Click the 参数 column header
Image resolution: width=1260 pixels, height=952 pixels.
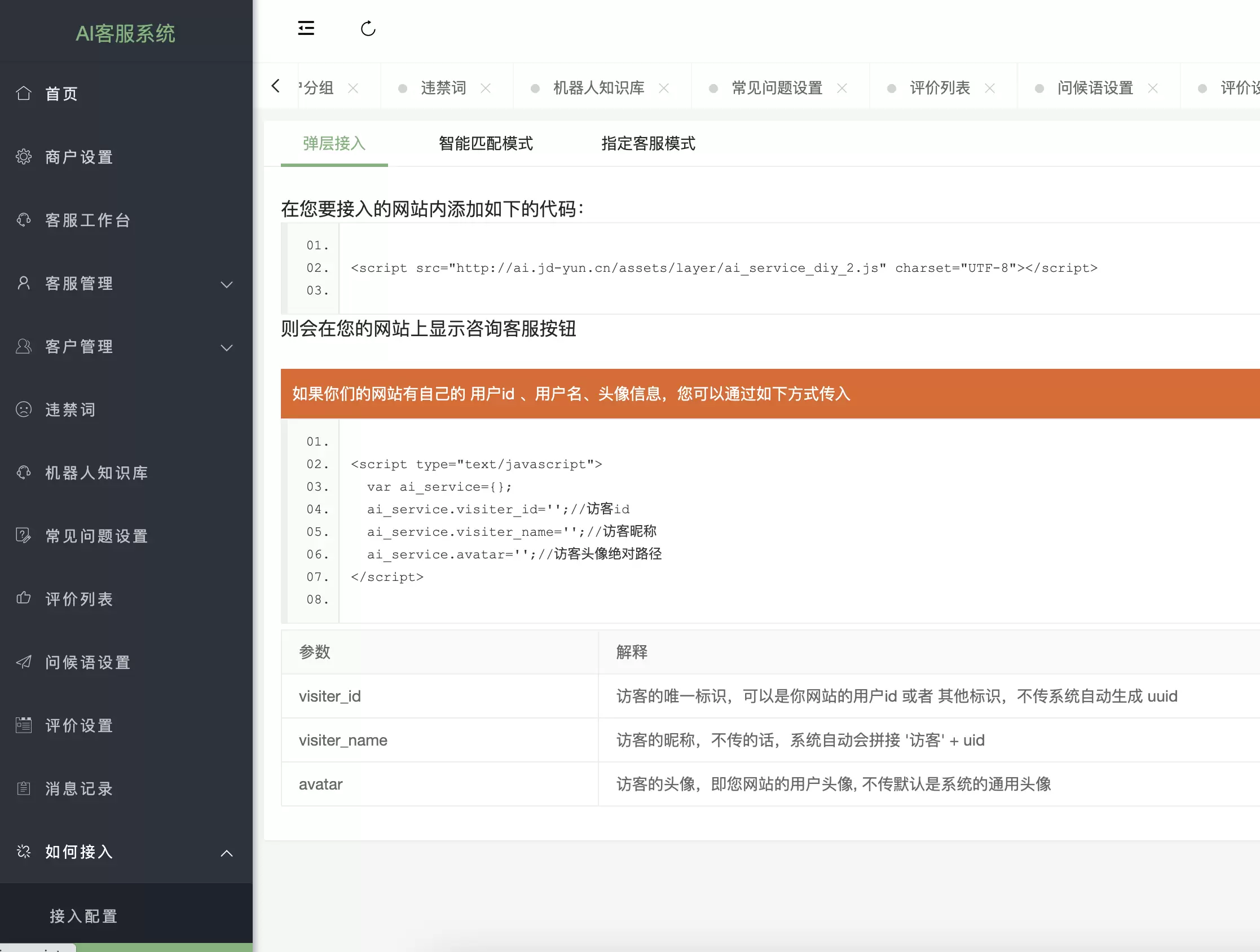tap(440, 652)
